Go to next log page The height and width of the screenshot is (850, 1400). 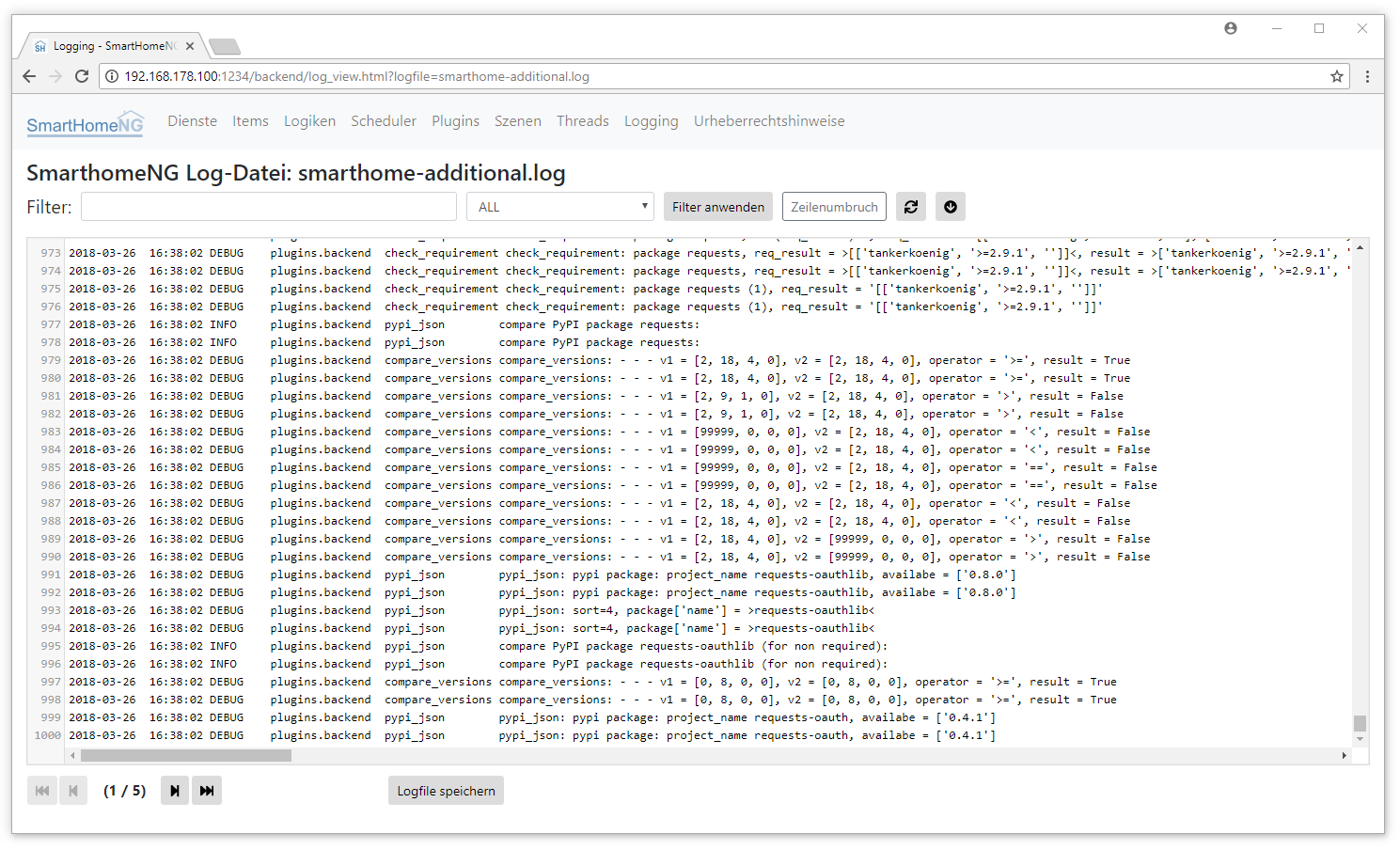(x=175, y=791)
